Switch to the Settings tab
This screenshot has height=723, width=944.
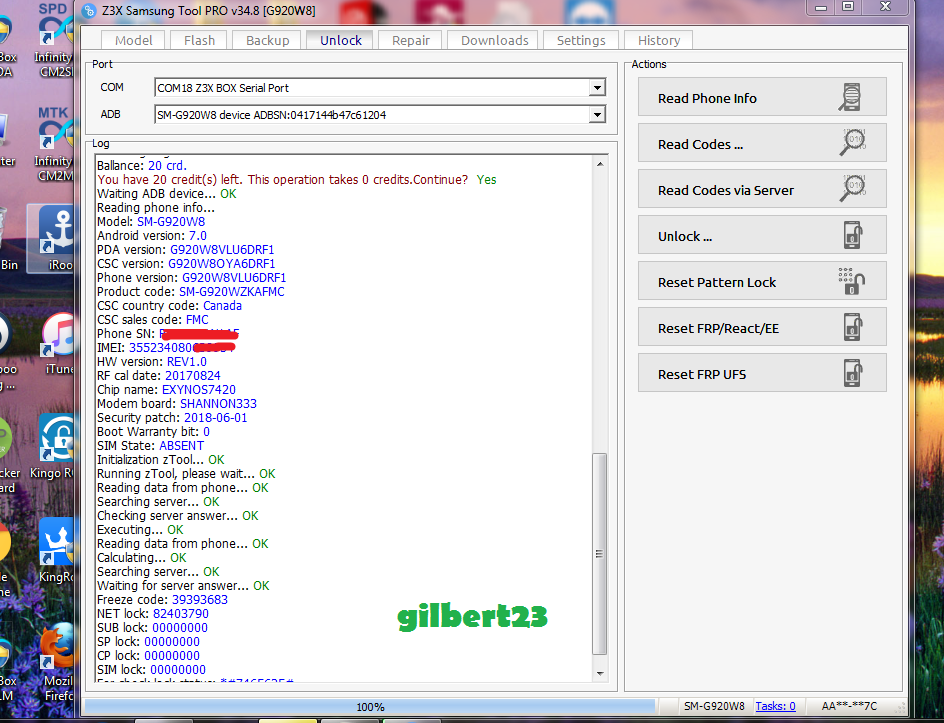pyautogui.click(x=581, y=40)
